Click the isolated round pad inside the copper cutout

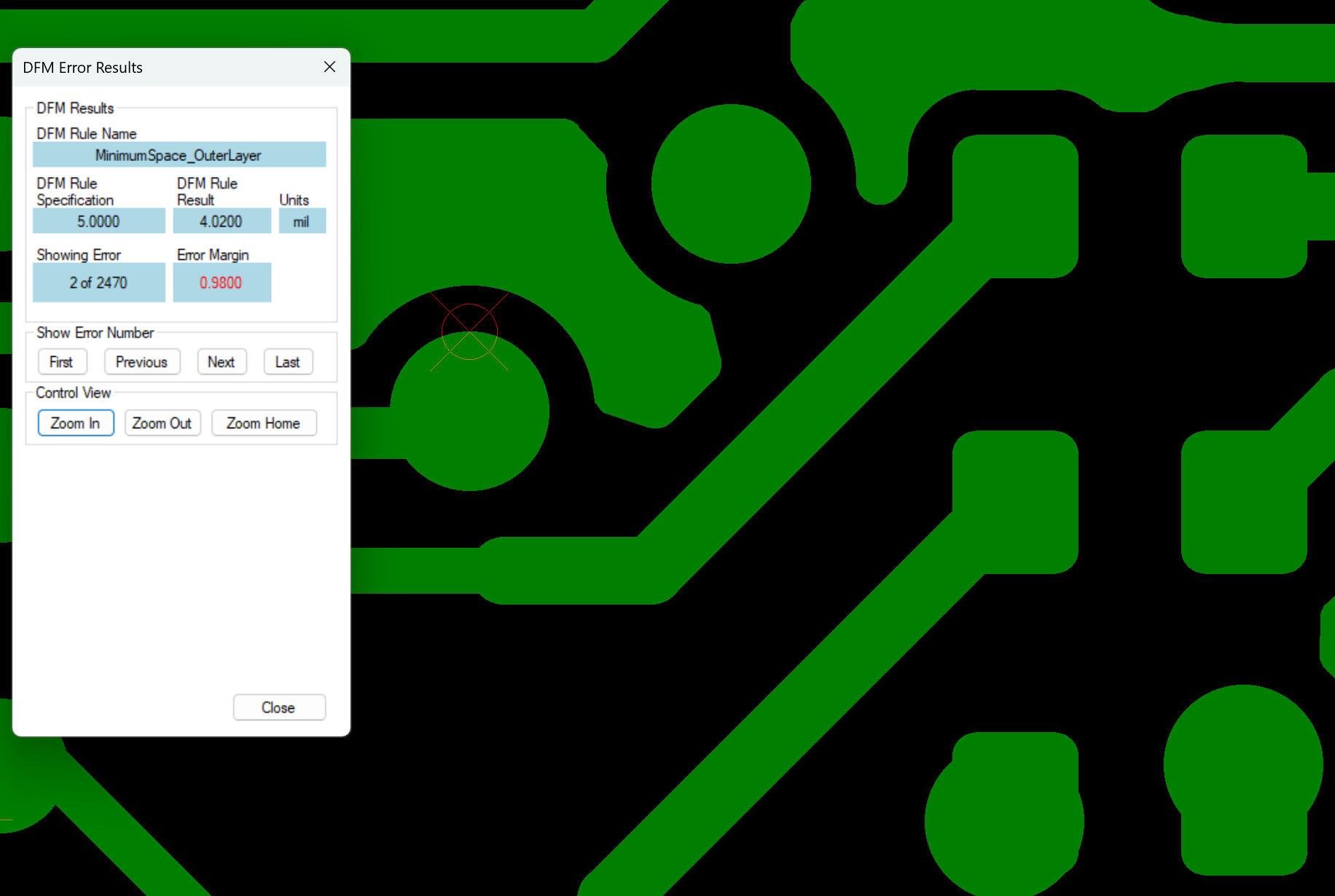730,184
